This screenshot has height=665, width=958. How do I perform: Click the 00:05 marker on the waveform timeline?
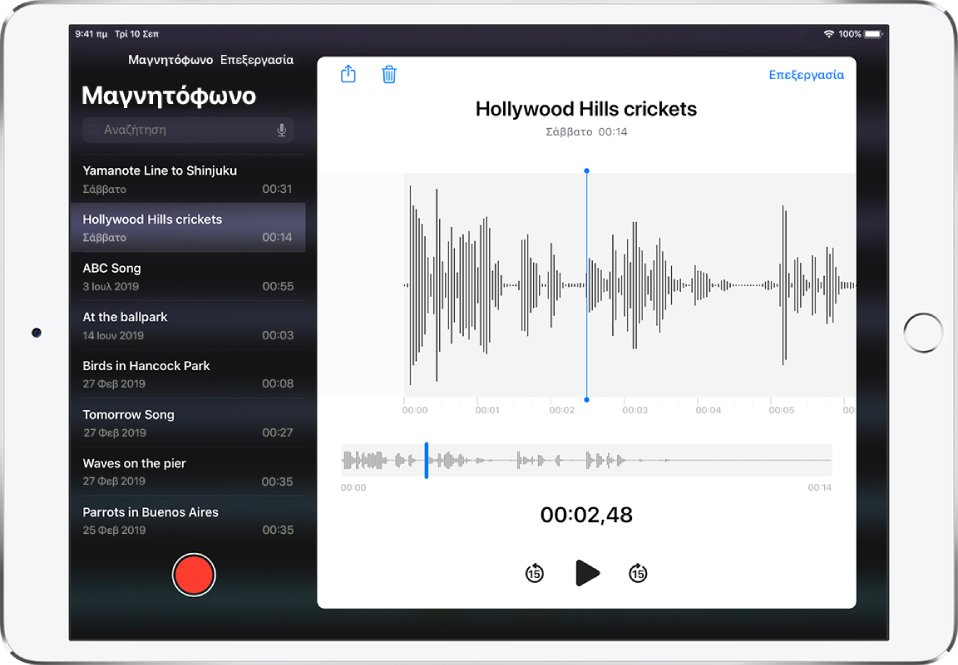click(x=781, y=410)
